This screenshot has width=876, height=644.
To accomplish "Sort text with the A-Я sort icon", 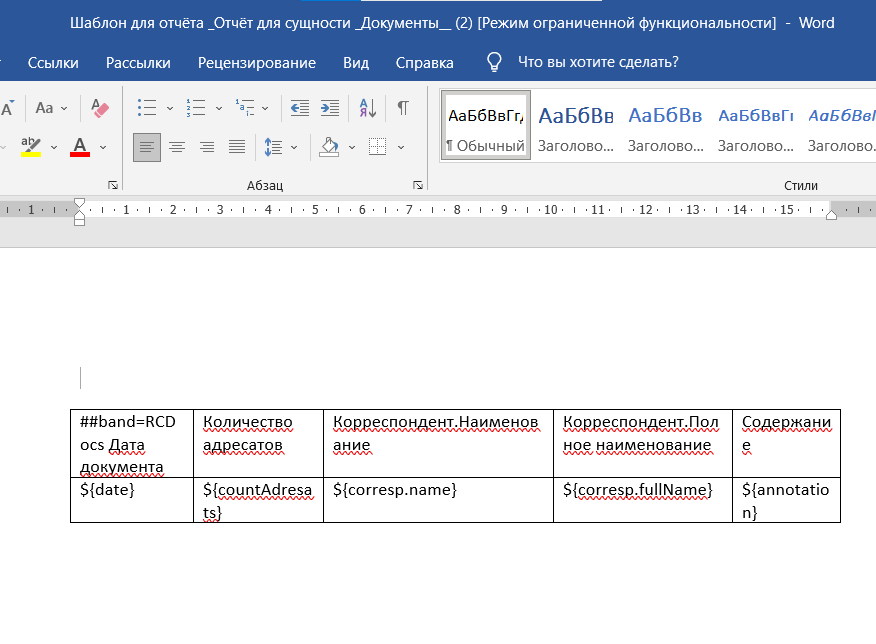I will [367, 108].
